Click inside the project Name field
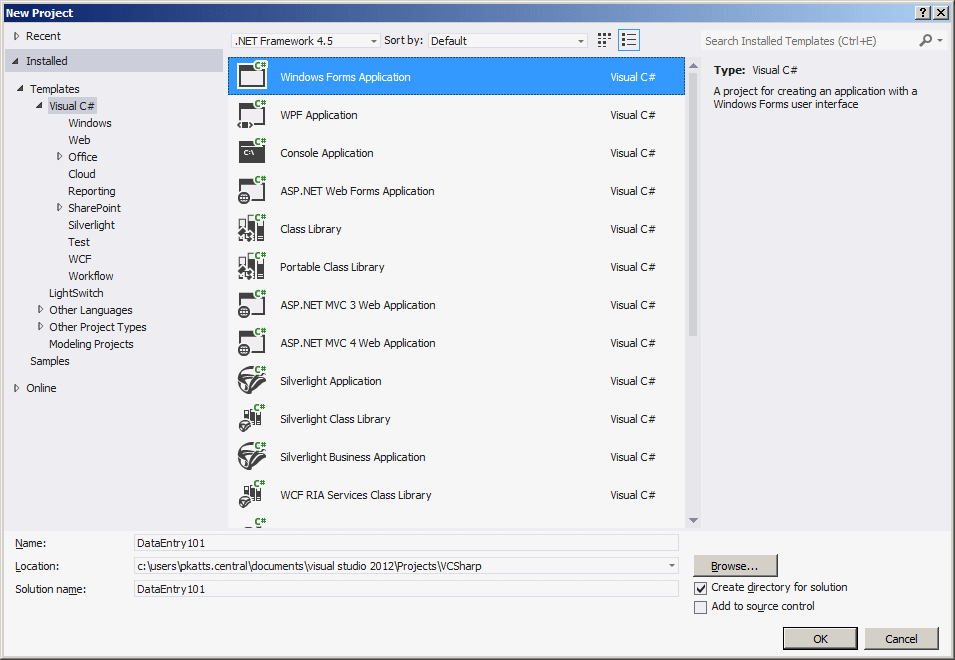Image resolution: width=955 pixels, height=660 pixels. pyautogui.click(x=406, y=542)
